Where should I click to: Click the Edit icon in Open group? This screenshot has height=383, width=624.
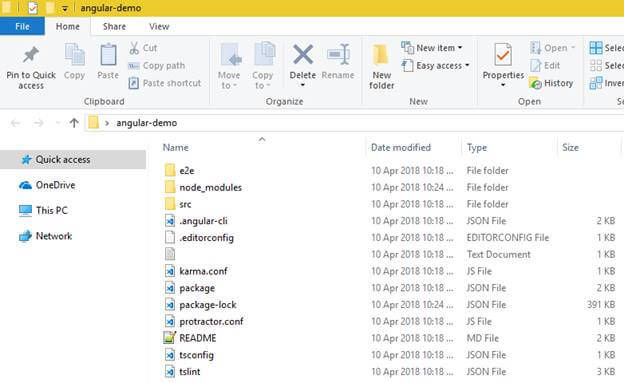pyautogui.click(x=536, y=65)
